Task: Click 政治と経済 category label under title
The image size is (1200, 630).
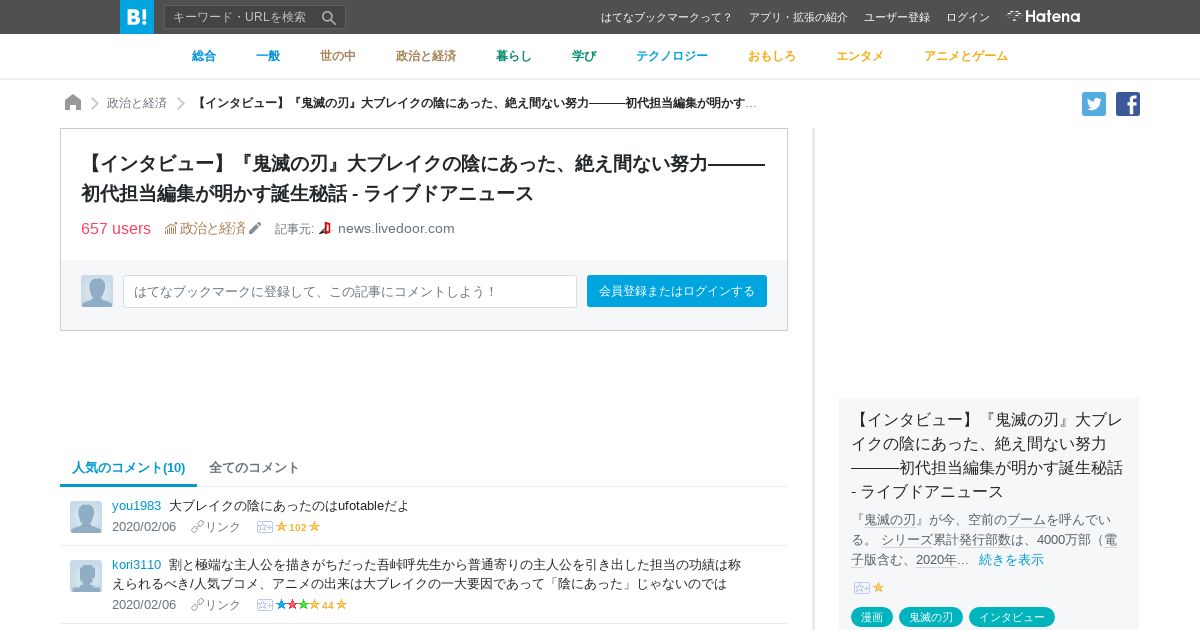Action: [x=213, y=228]
